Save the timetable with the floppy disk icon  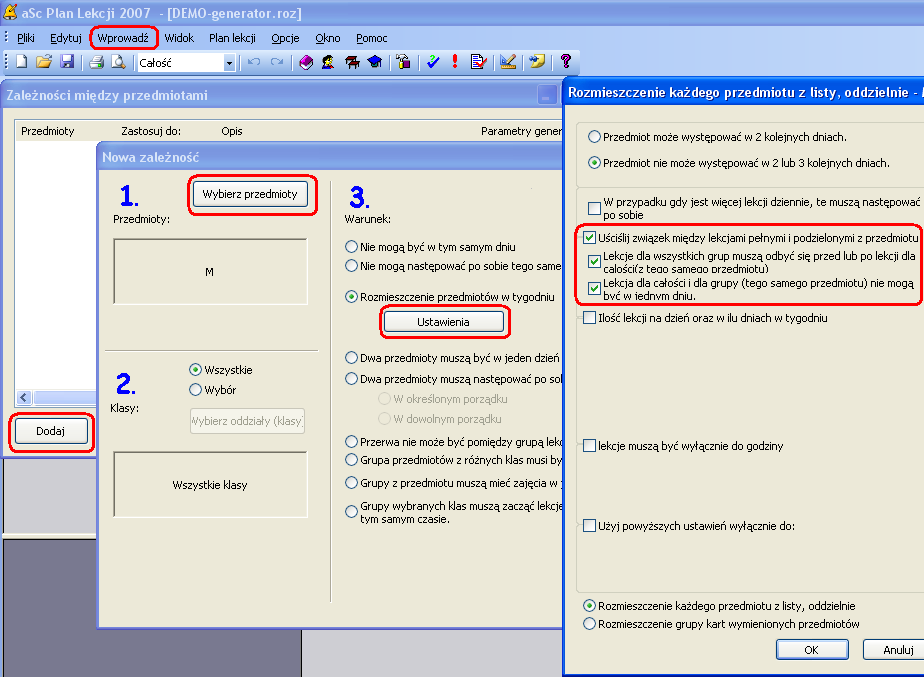67,62
